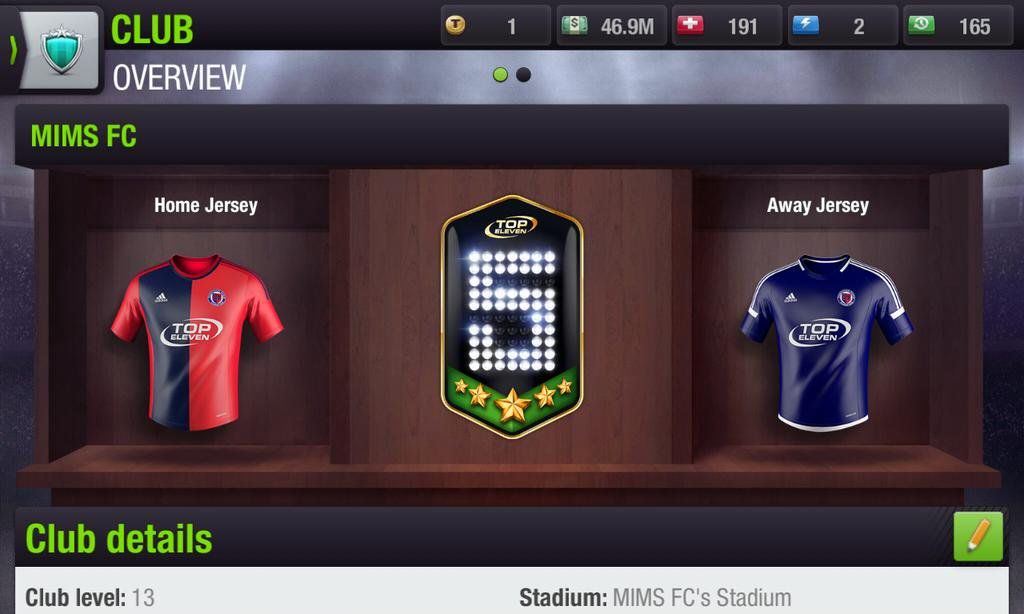Open the 191 treatments counter

[727, 26]
